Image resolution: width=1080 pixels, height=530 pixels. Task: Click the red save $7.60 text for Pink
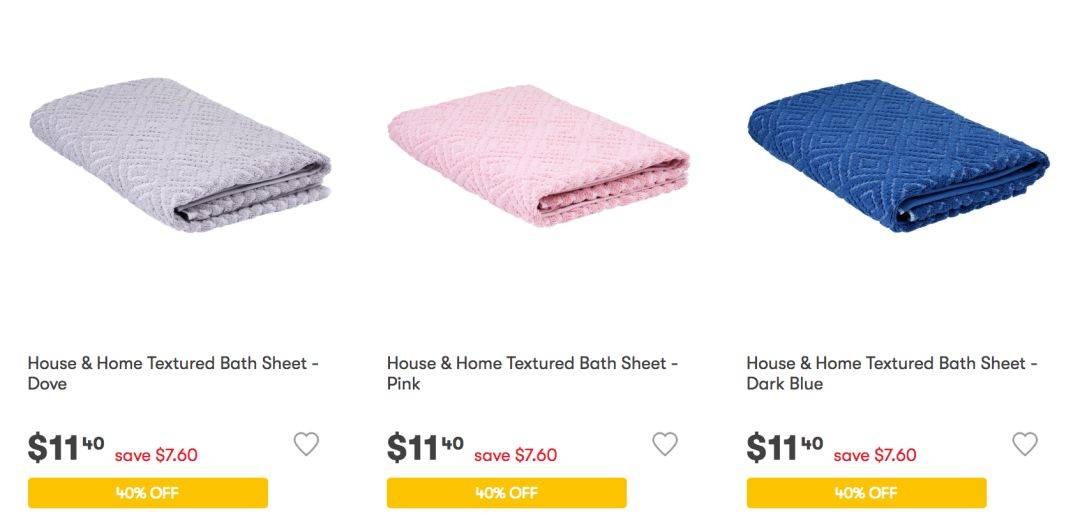(516, 455)
